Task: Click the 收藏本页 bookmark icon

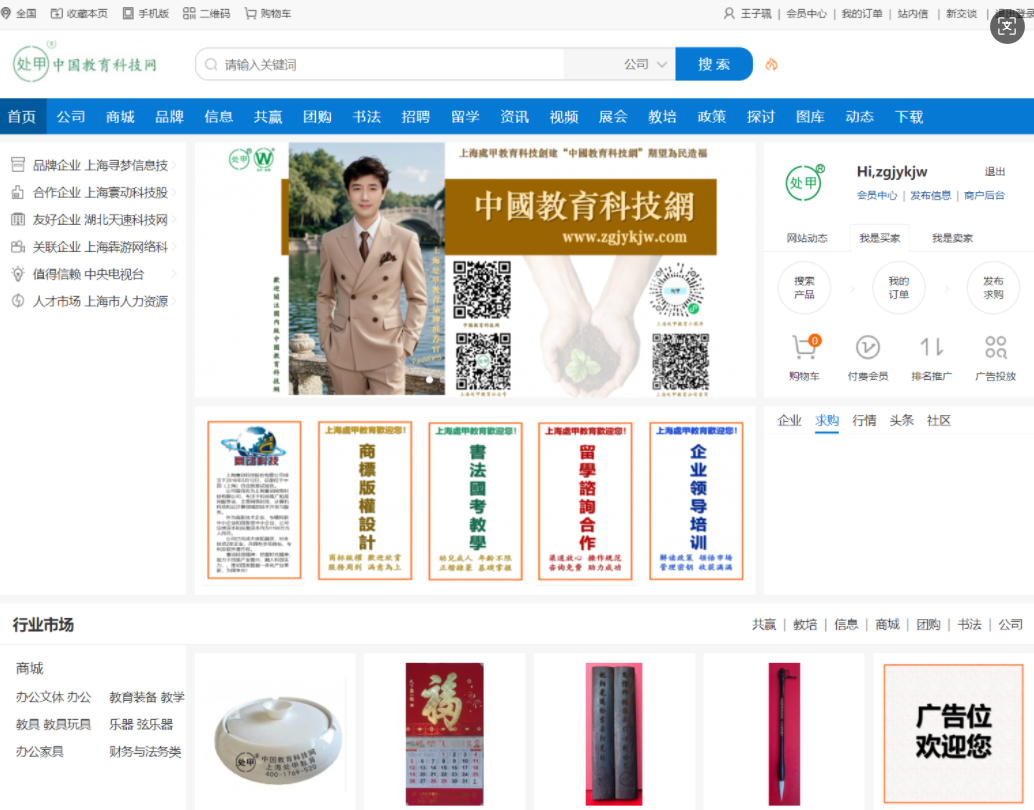Action: (57, 13)
